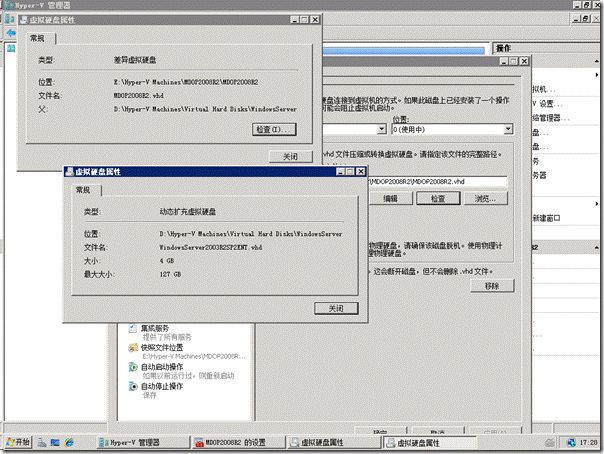The height and width of the screenshot is (454, 604).
Task: Click the 自动停止操作 icon
Action: coord(133,386)
